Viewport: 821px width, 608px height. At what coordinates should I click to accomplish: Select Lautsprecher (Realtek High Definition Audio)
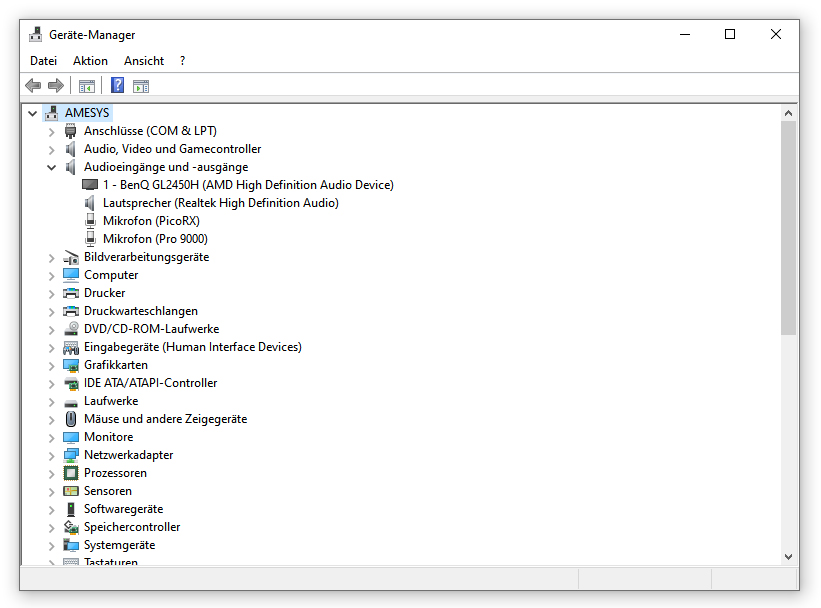[220, 203]
